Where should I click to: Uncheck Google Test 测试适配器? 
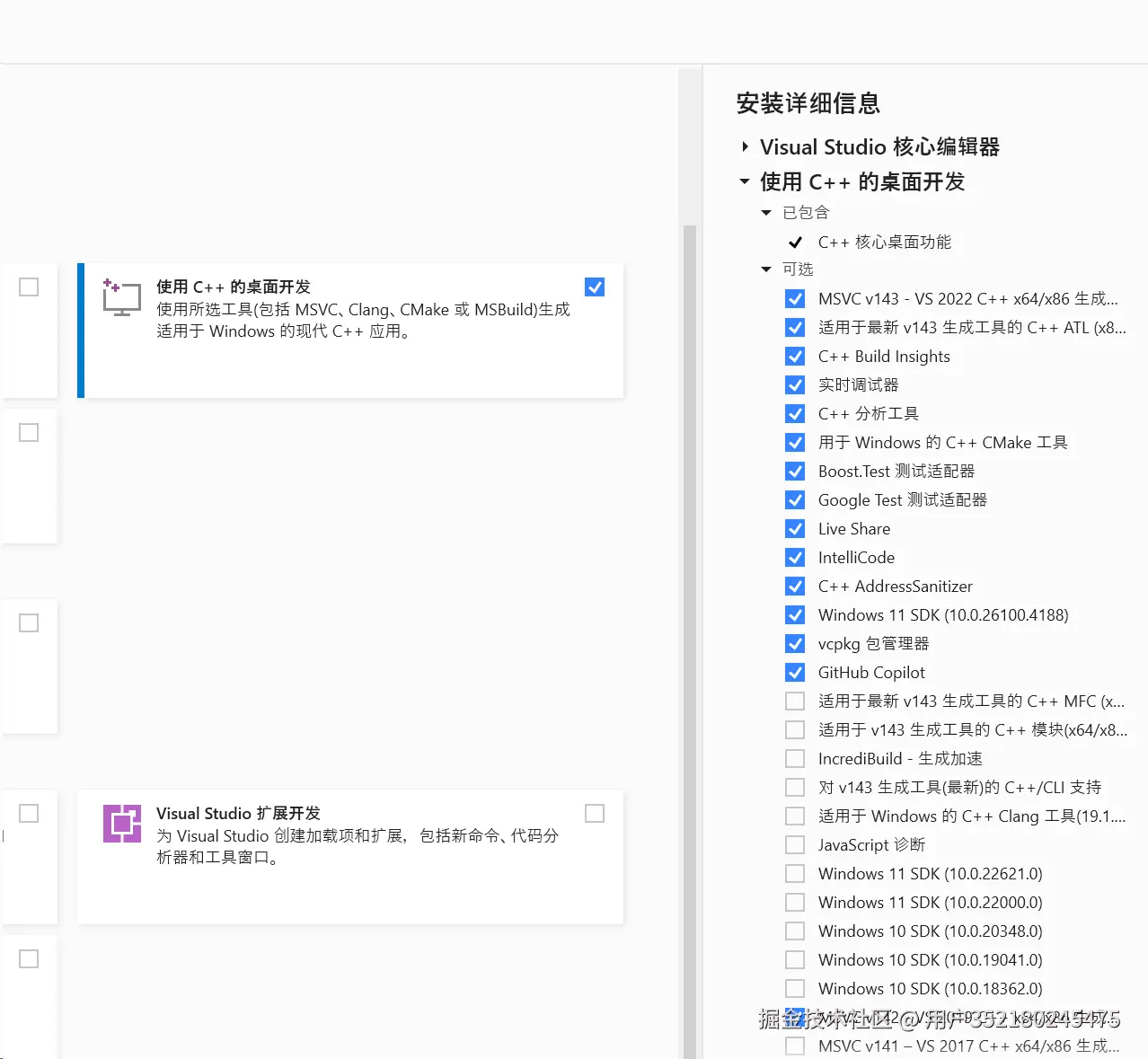coord(795,499)
